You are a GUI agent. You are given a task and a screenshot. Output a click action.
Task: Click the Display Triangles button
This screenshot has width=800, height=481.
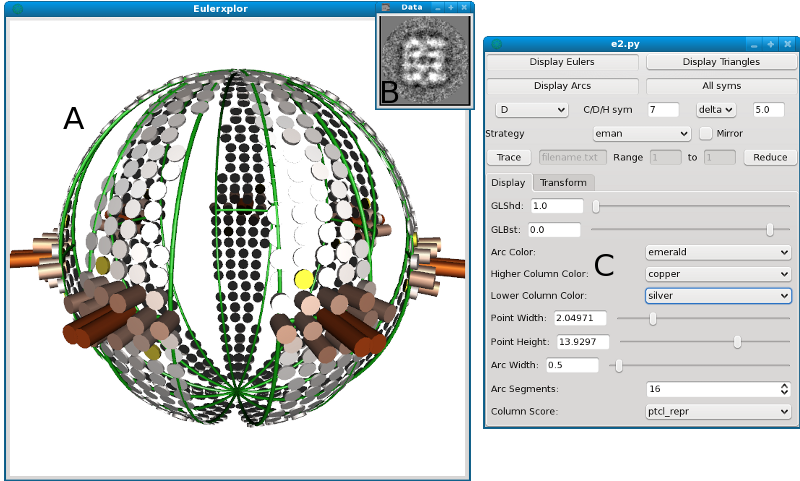pos(721,62)
